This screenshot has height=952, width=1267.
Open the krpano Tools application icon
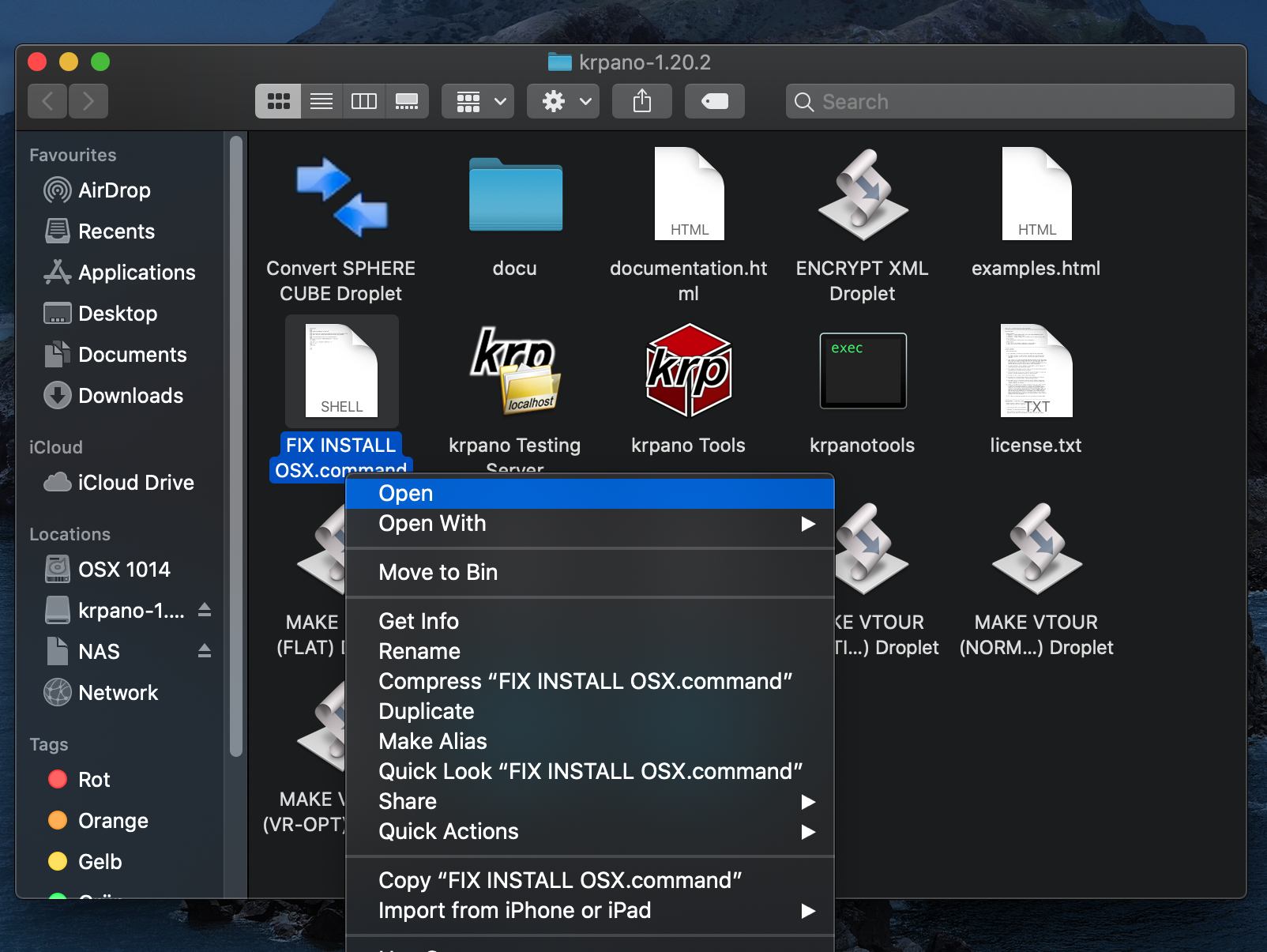688,371
